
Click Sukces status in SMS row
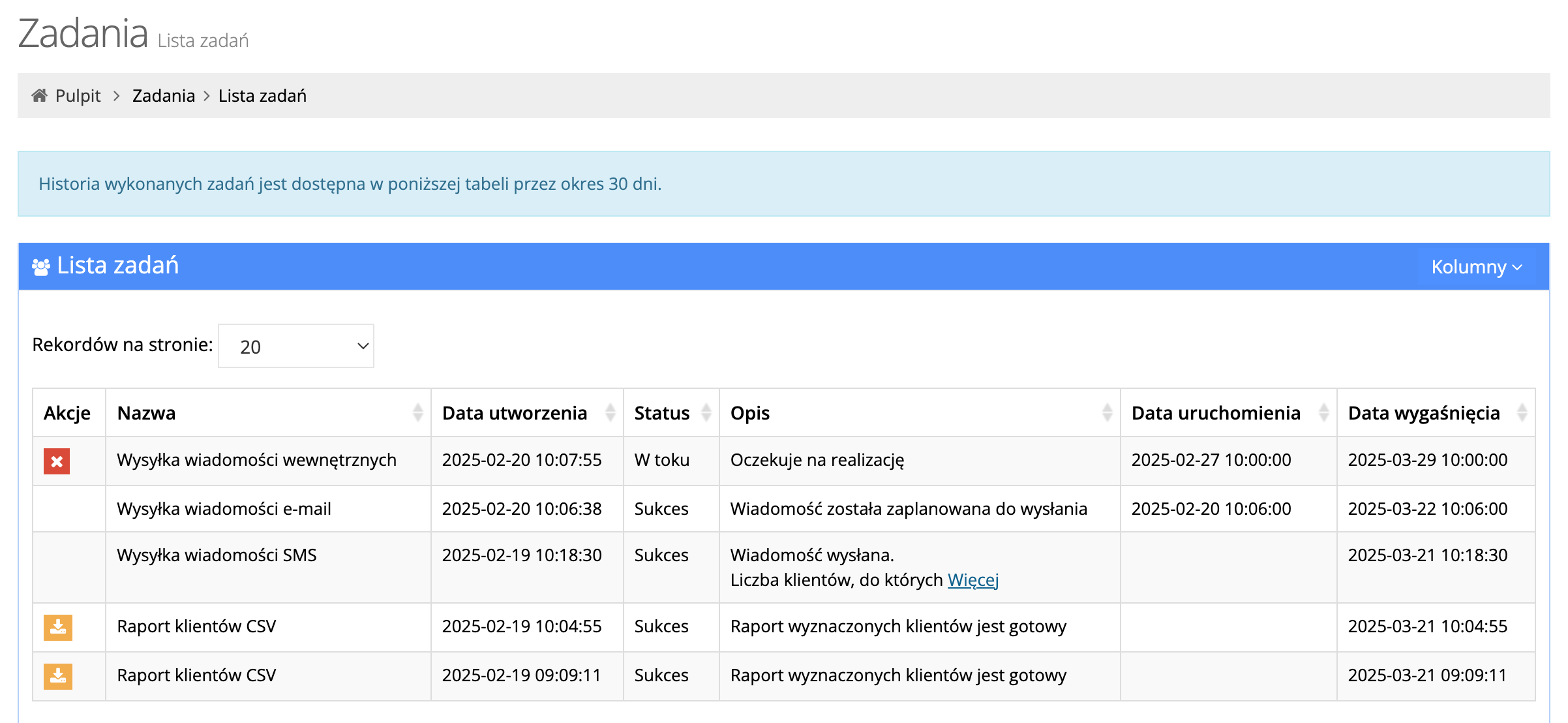[661, 555]
